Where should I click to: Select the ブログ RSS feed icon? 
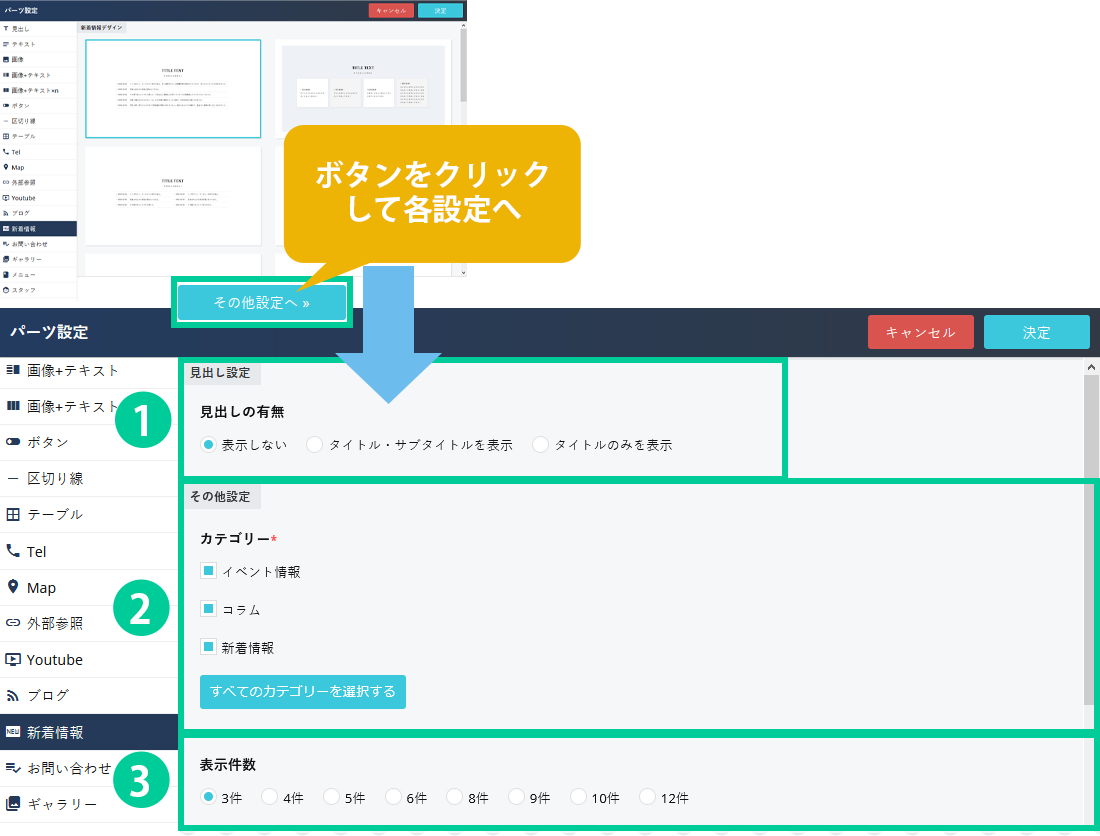13,695
